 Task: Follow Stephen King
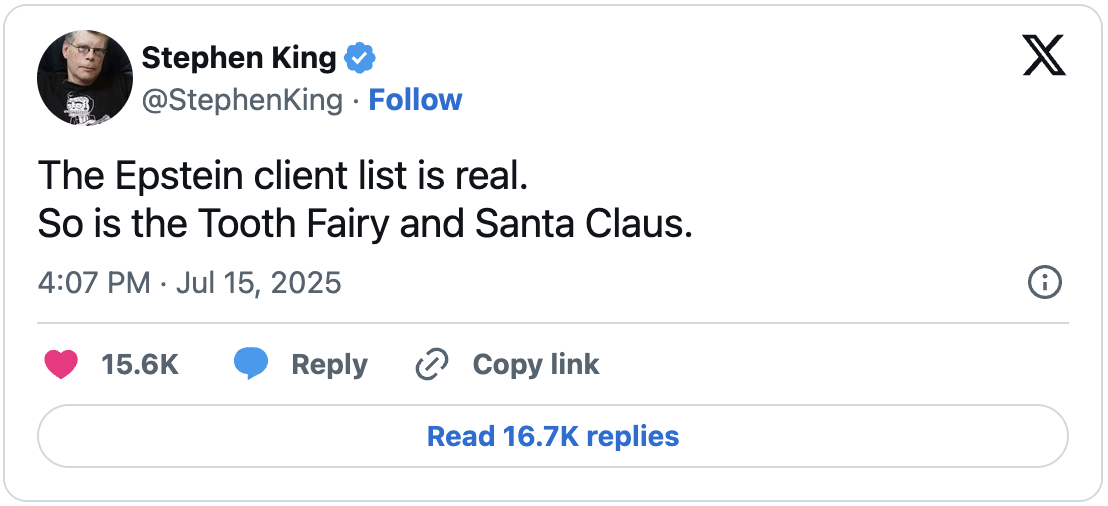(415, 100)
